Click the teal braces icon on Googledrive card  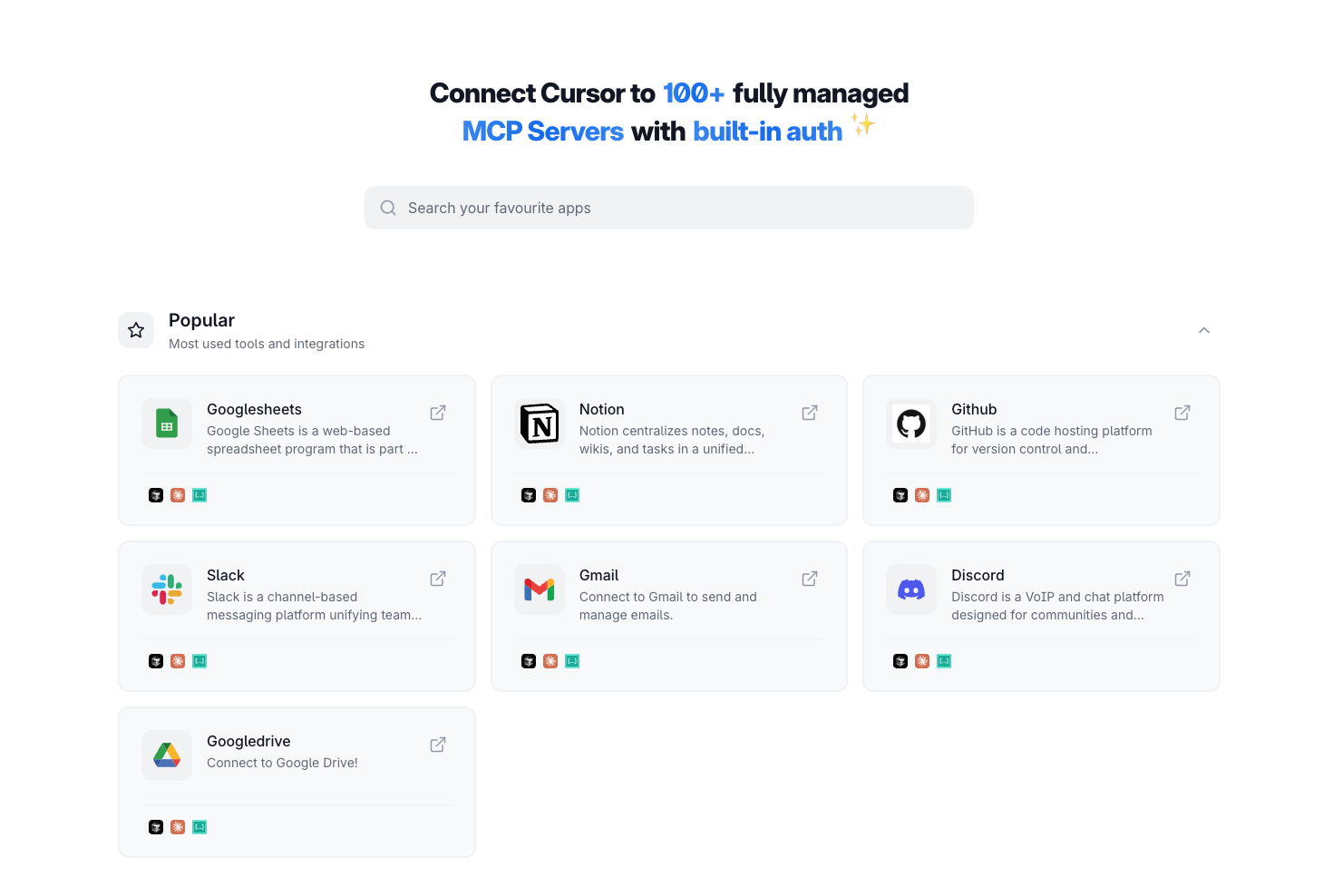click(199, 827)
